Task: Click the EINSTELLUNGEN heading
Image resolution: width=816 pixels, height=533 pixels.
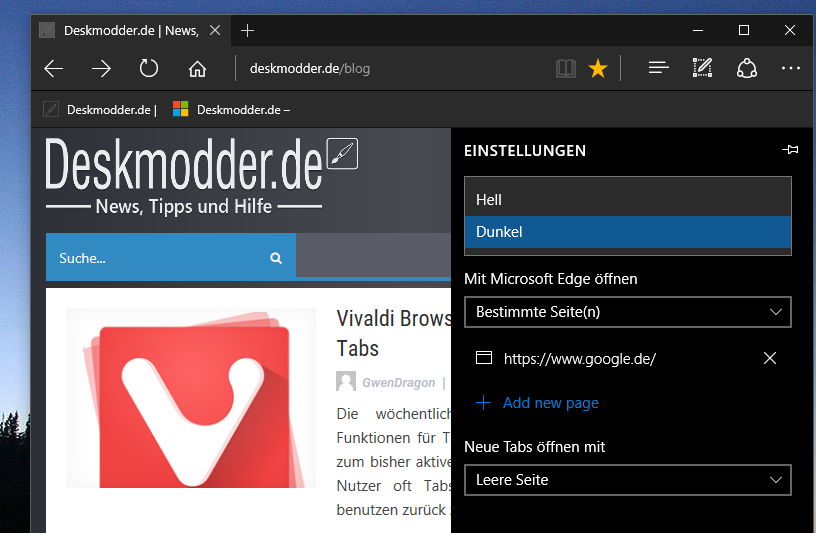Action: point(525,151)
